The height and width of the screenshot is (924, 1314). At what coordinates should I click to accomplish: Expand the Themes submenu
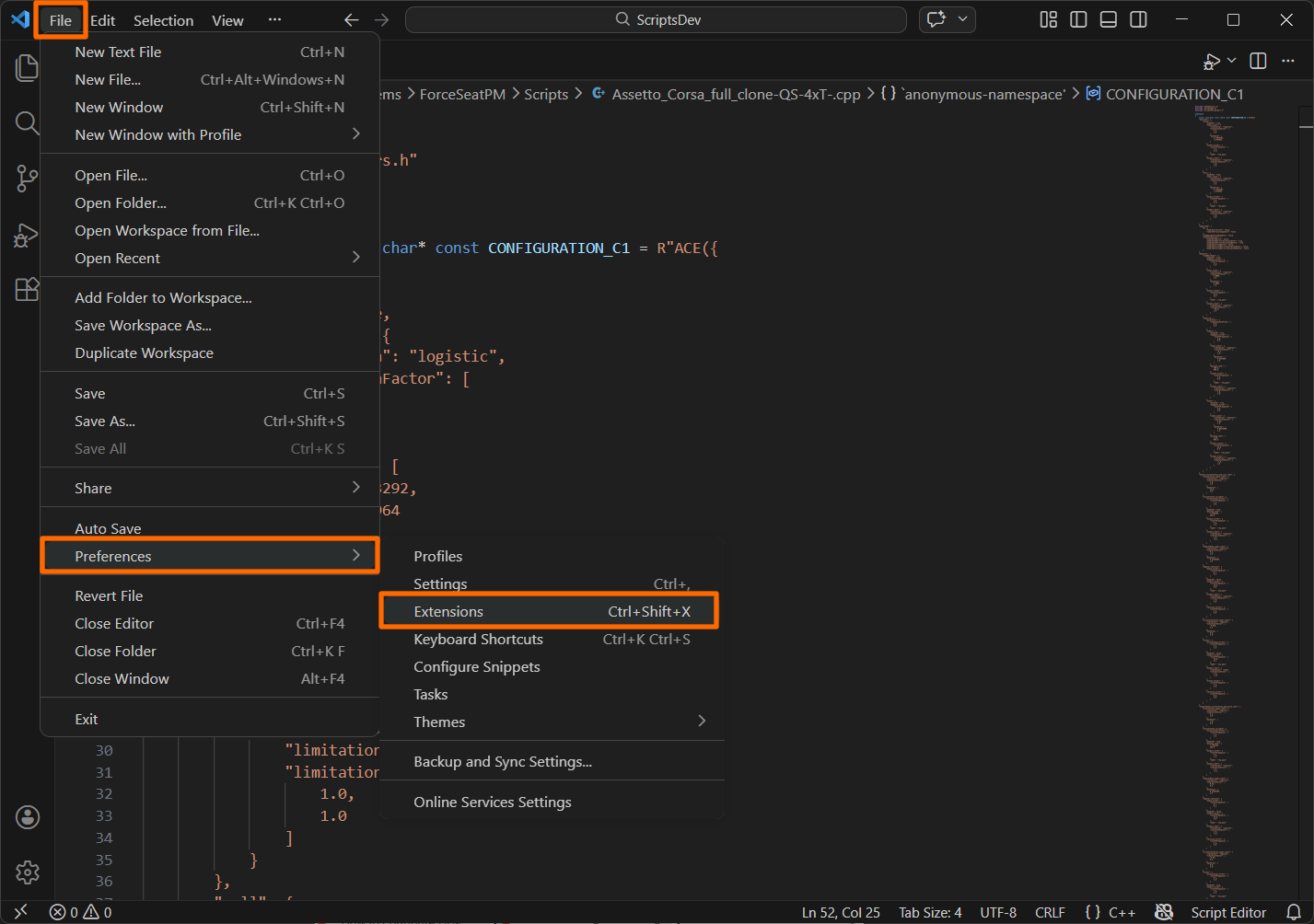(x=552, y=722)
